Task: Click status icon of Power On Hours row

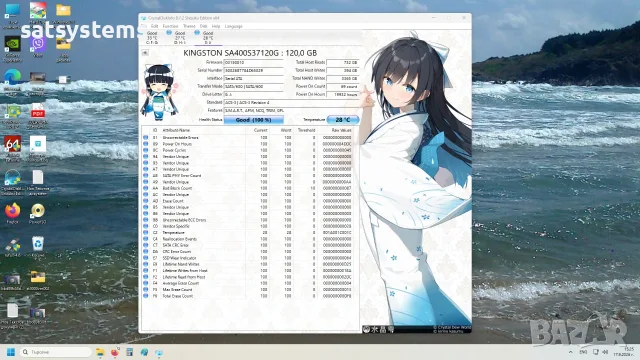Action: [x=146, y=144]
